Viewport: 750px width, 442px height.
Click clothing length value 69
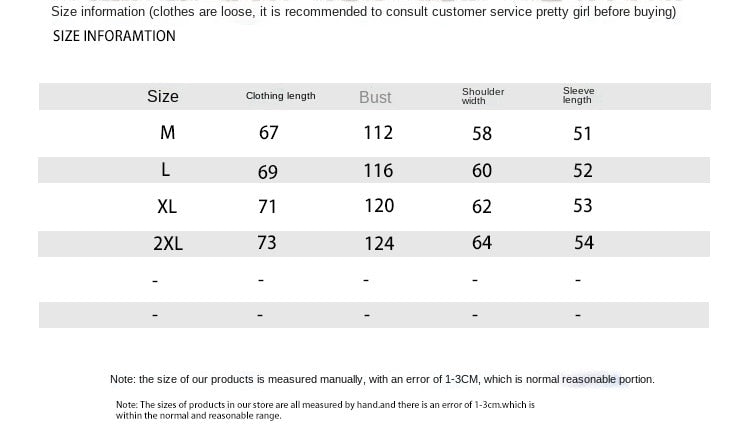[268, 172]
